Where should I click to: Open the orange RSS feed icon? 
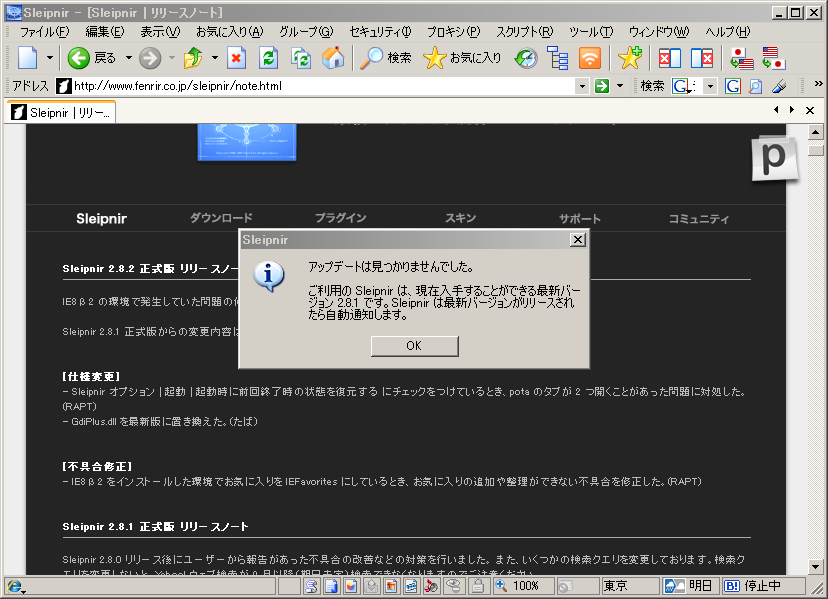[590, 58]
